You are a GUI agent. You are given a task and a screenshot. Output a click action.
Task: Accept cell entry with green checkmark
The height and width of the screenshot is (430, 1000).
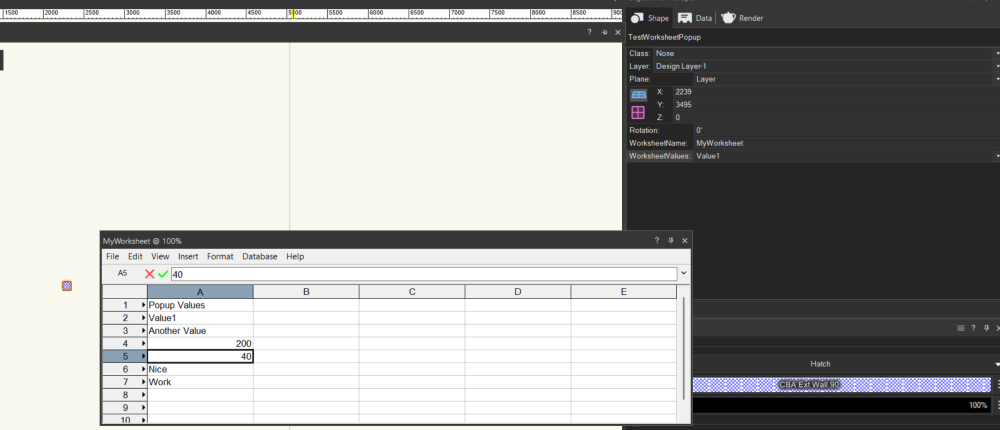[163, 274]
